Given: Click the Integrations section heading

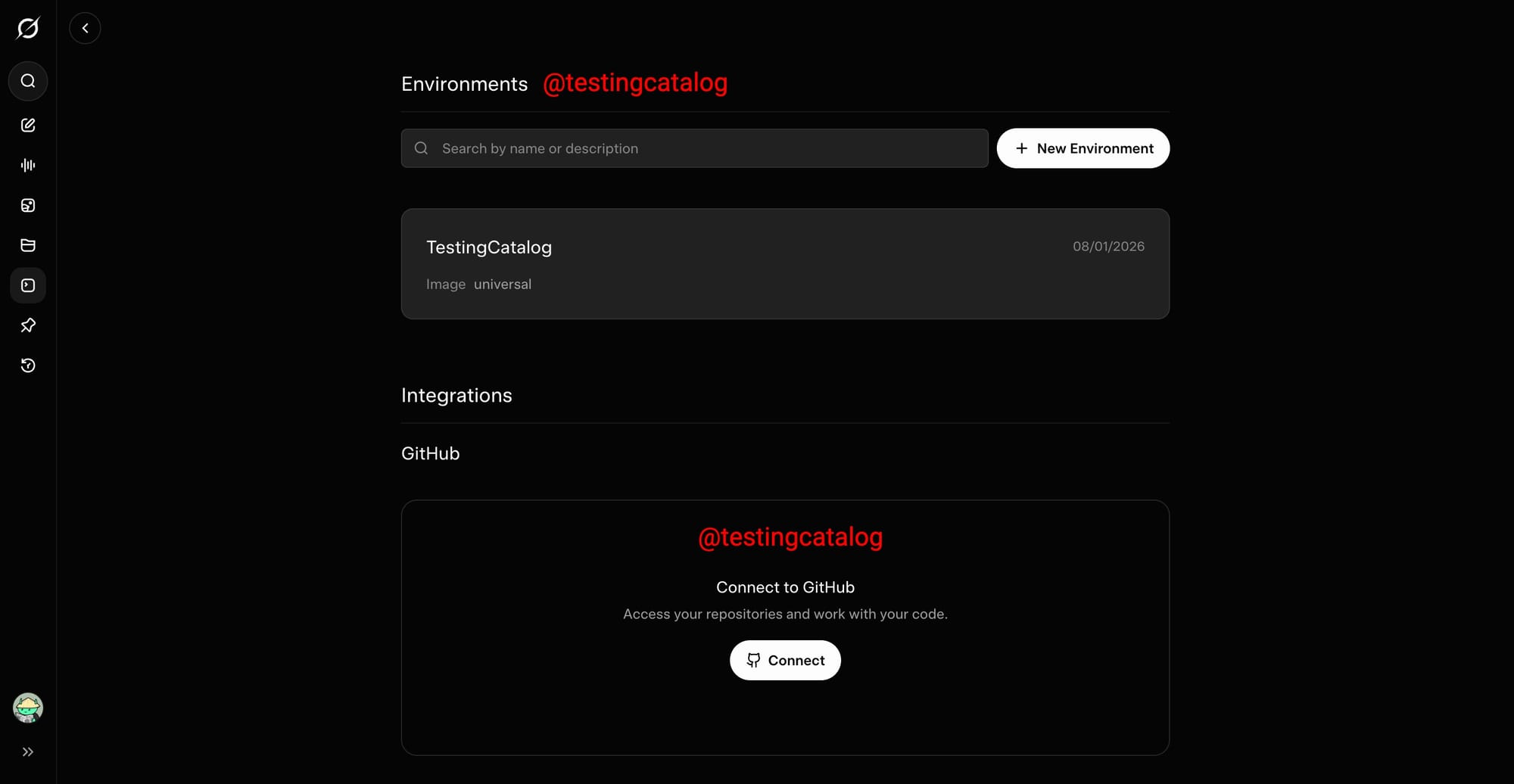Looking at the screenshot, I should 456,395.
